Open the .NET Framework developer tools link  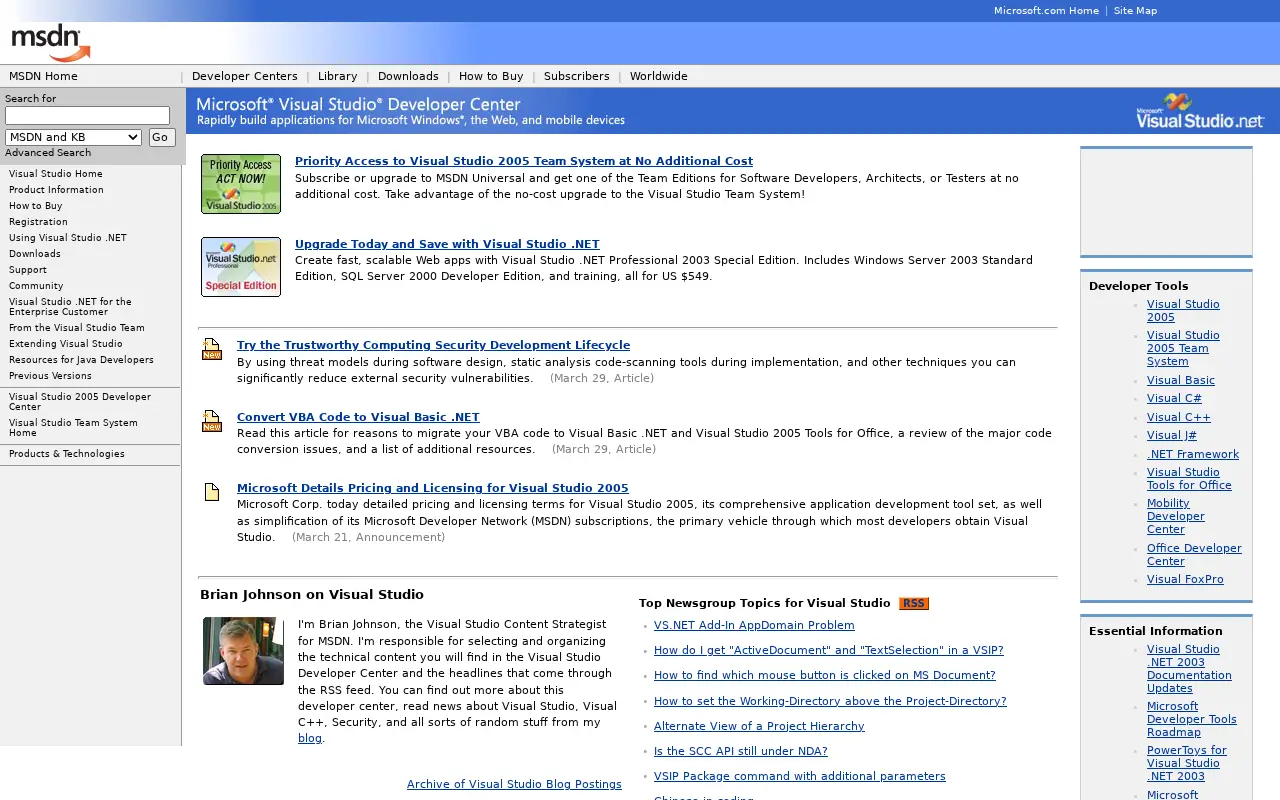[1193, 454]
